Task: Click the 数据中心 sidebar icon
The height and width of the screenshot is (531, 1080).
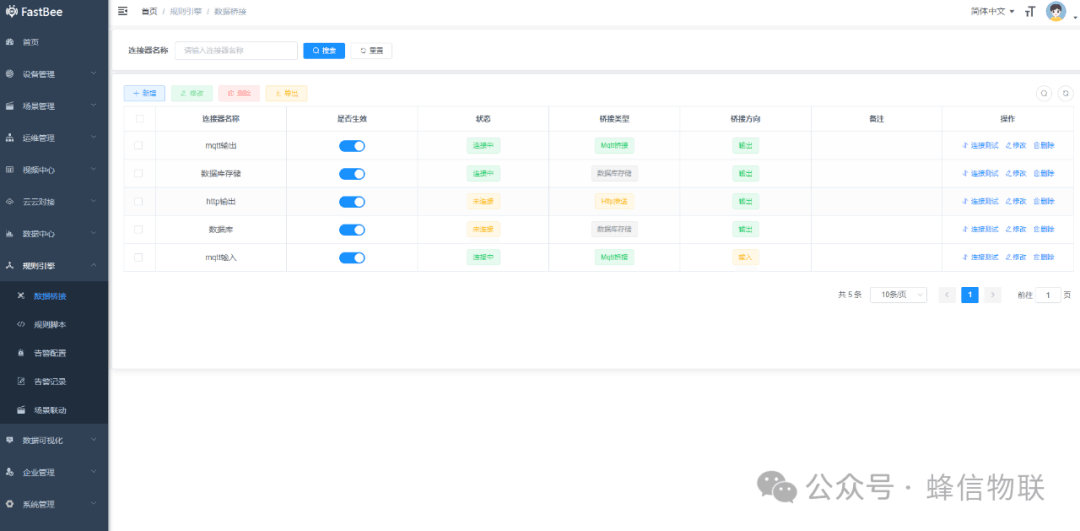Action: (10, 233)
